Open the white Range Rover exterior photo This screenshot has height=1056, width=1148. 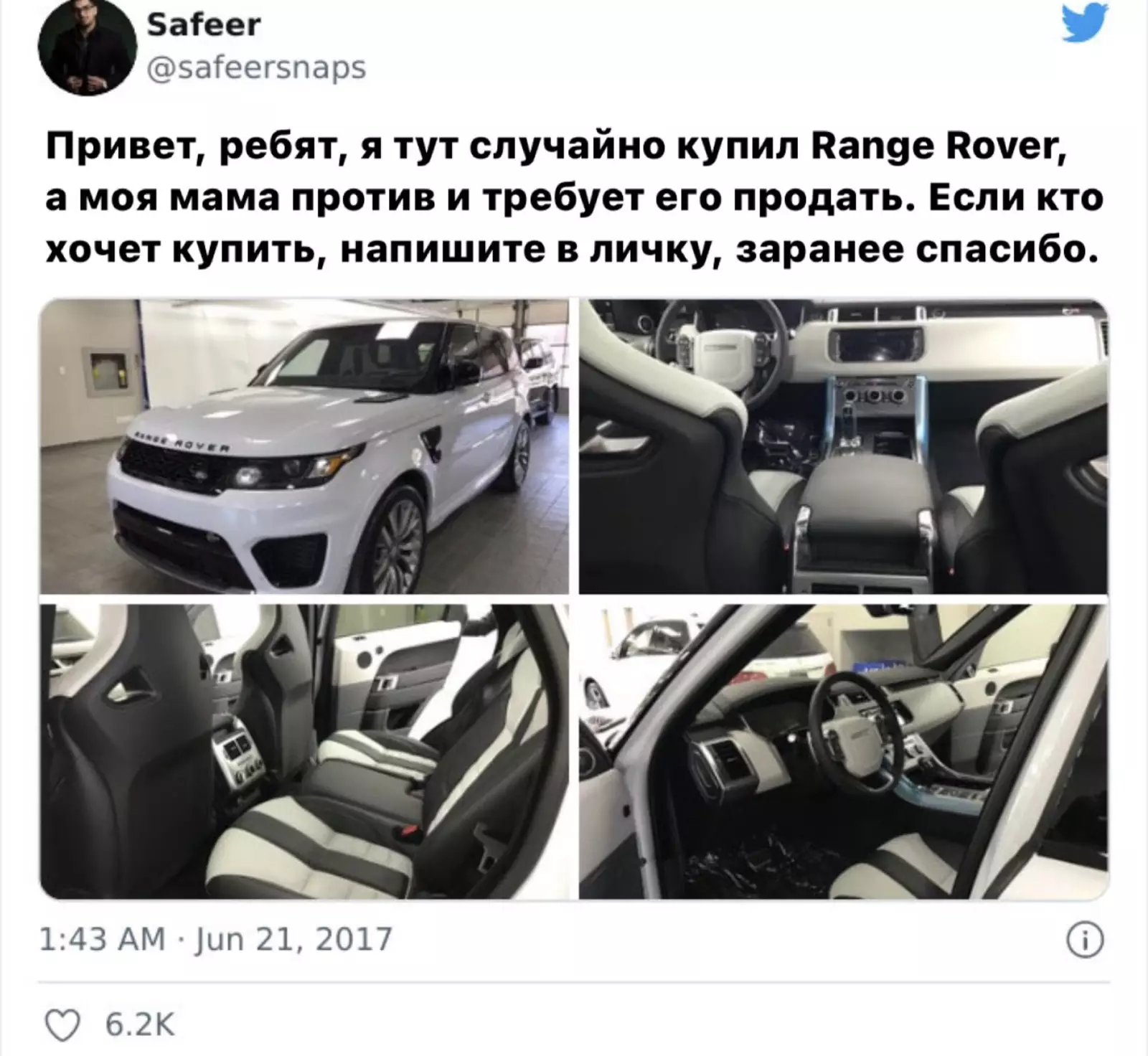[304, 446]
